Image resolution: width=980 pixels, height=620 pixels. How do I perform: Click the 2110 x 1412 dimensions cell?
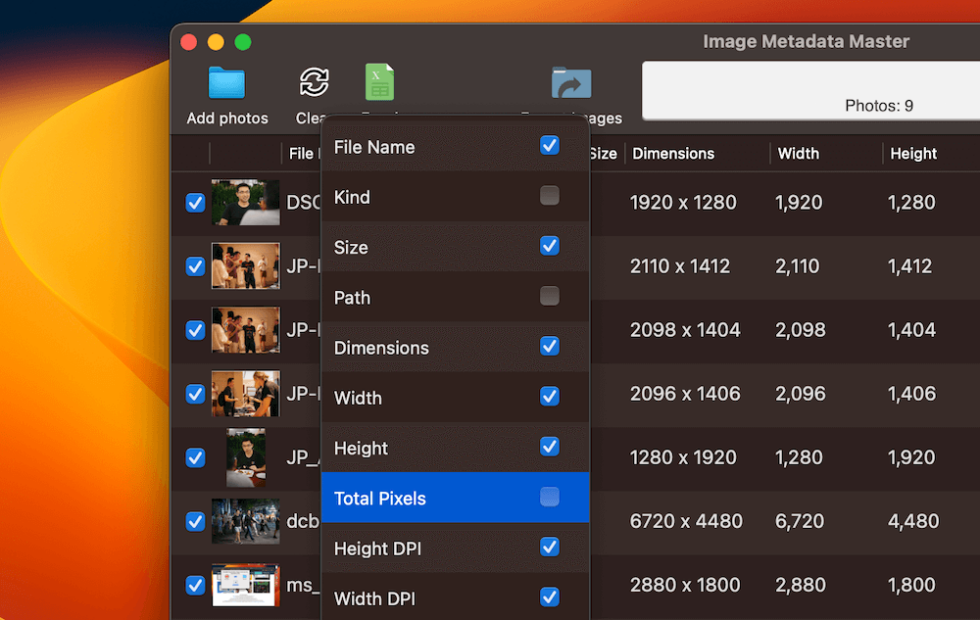[x=680, y=266]
